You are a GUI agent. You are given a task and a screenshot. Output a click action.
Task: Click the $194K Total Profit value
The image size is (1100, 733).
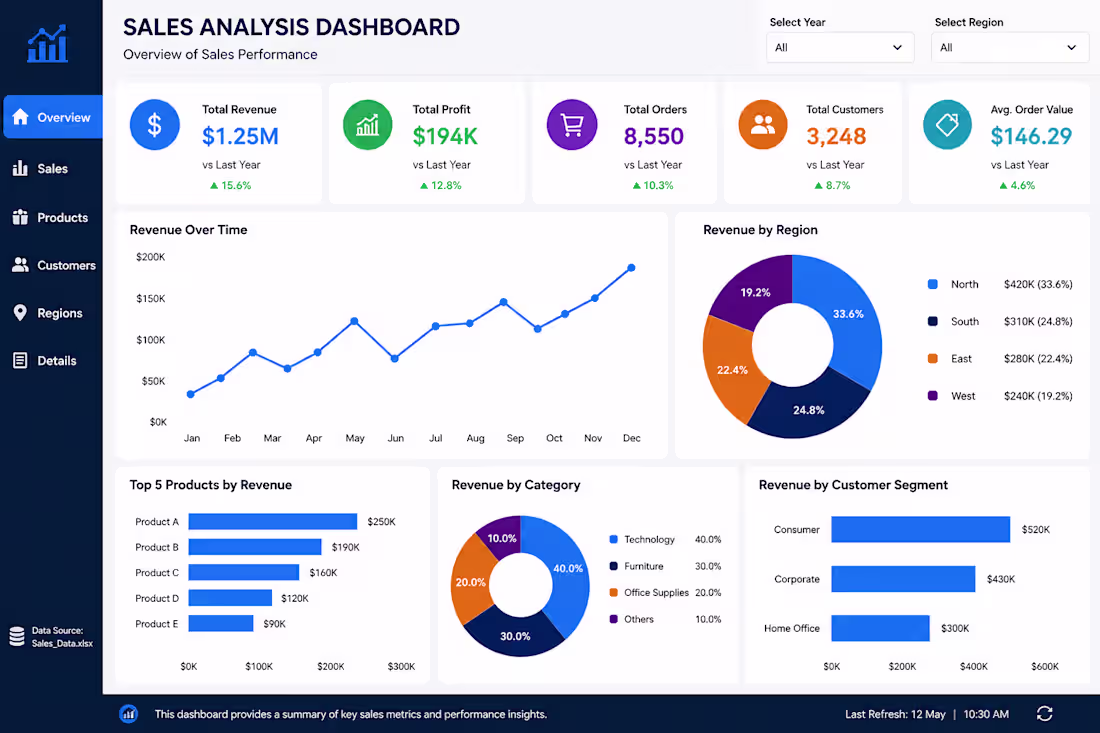445,136
